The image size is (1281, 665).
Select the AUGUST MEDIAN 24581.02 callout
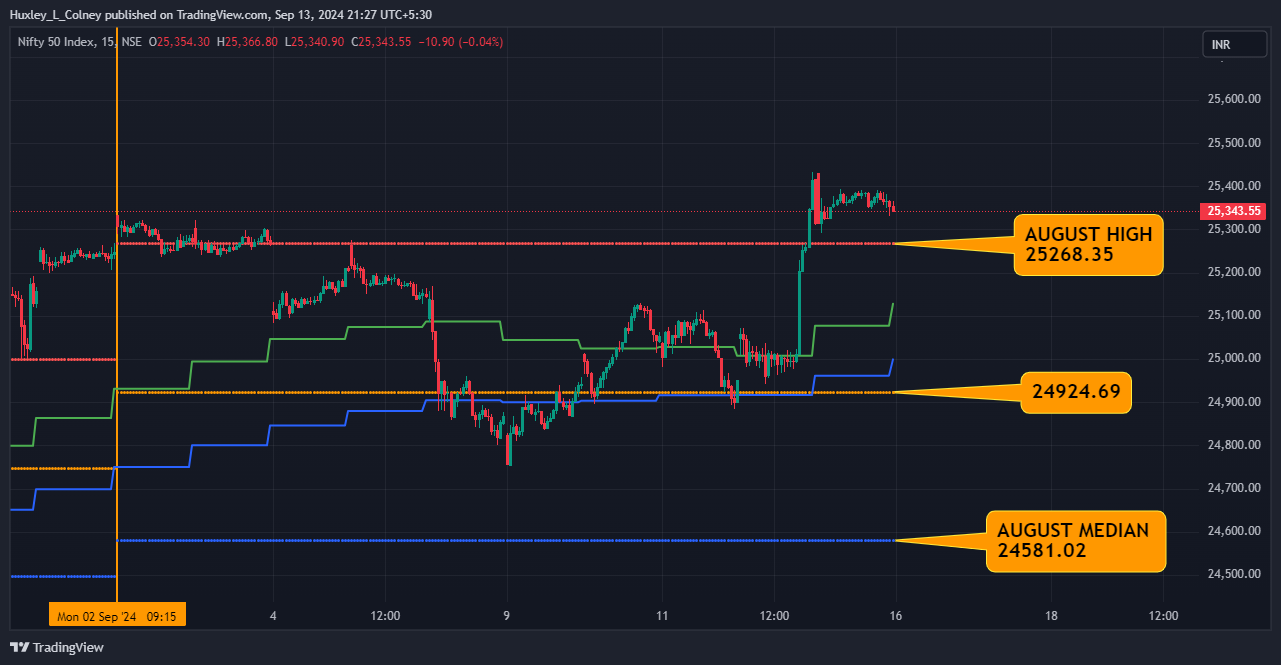click(1075, 540)
